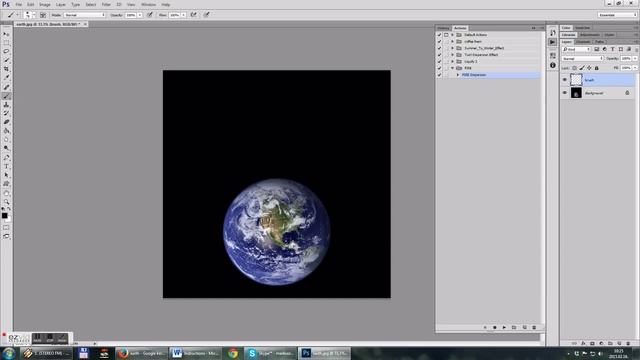The width and height of the screenshot is (640, 360).
Task: Open the Essentials workspace dropdown
Action: coord(617,15)
